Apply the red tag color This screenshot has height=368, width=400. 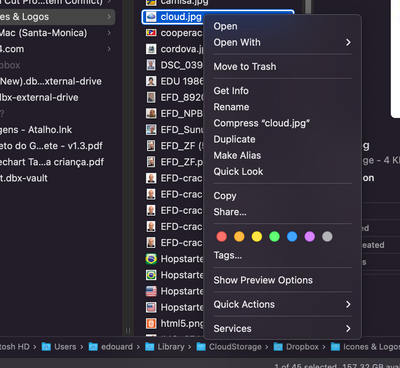222,237
